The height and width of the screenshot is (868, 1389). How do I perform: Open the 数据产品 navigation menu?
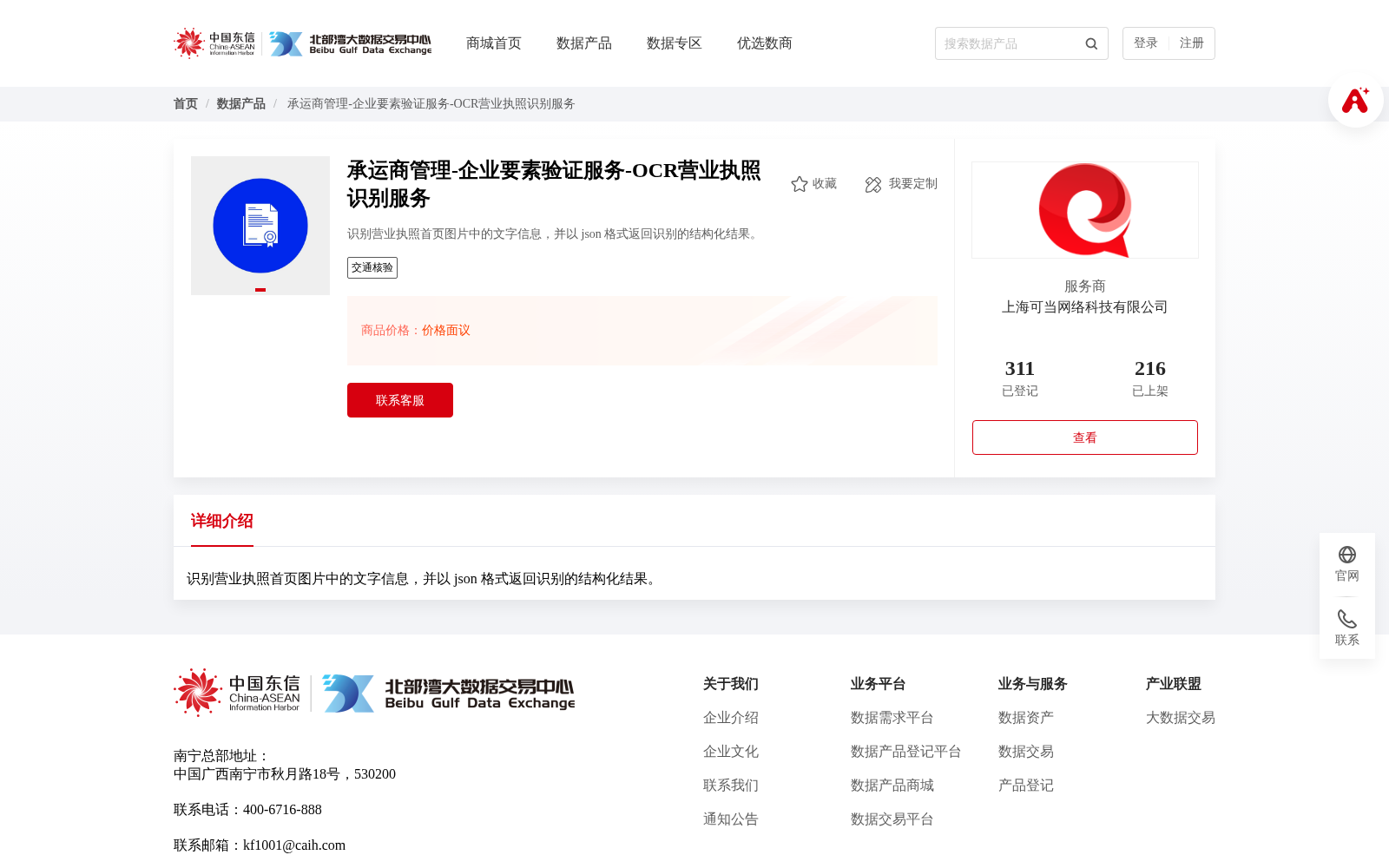click(x=584, y=43)
